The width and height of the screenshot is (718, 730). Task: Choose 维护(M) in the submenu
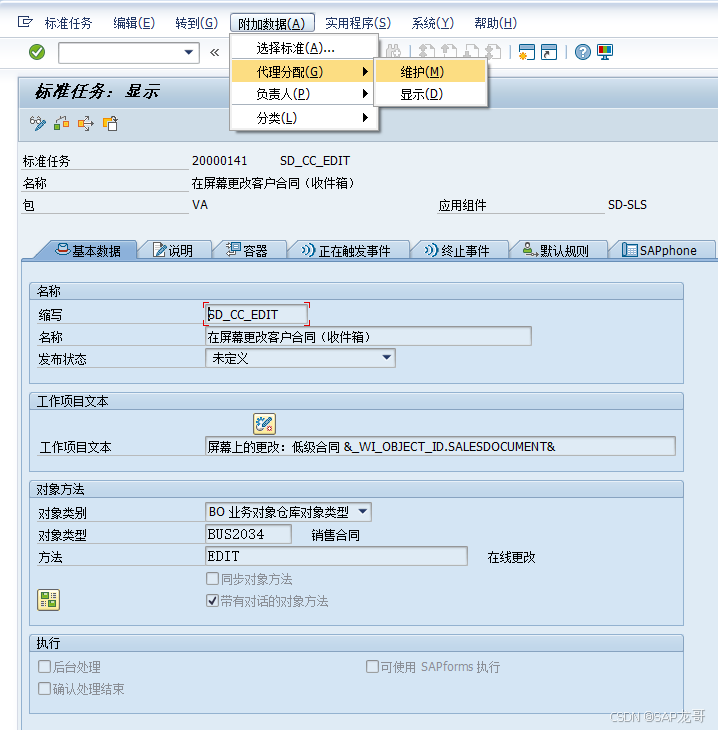tap(431, 72)
